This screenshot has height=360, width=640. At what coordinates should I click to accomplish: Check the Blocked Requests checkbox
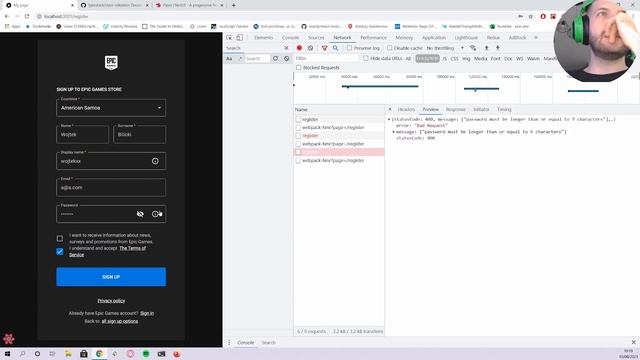299,67
